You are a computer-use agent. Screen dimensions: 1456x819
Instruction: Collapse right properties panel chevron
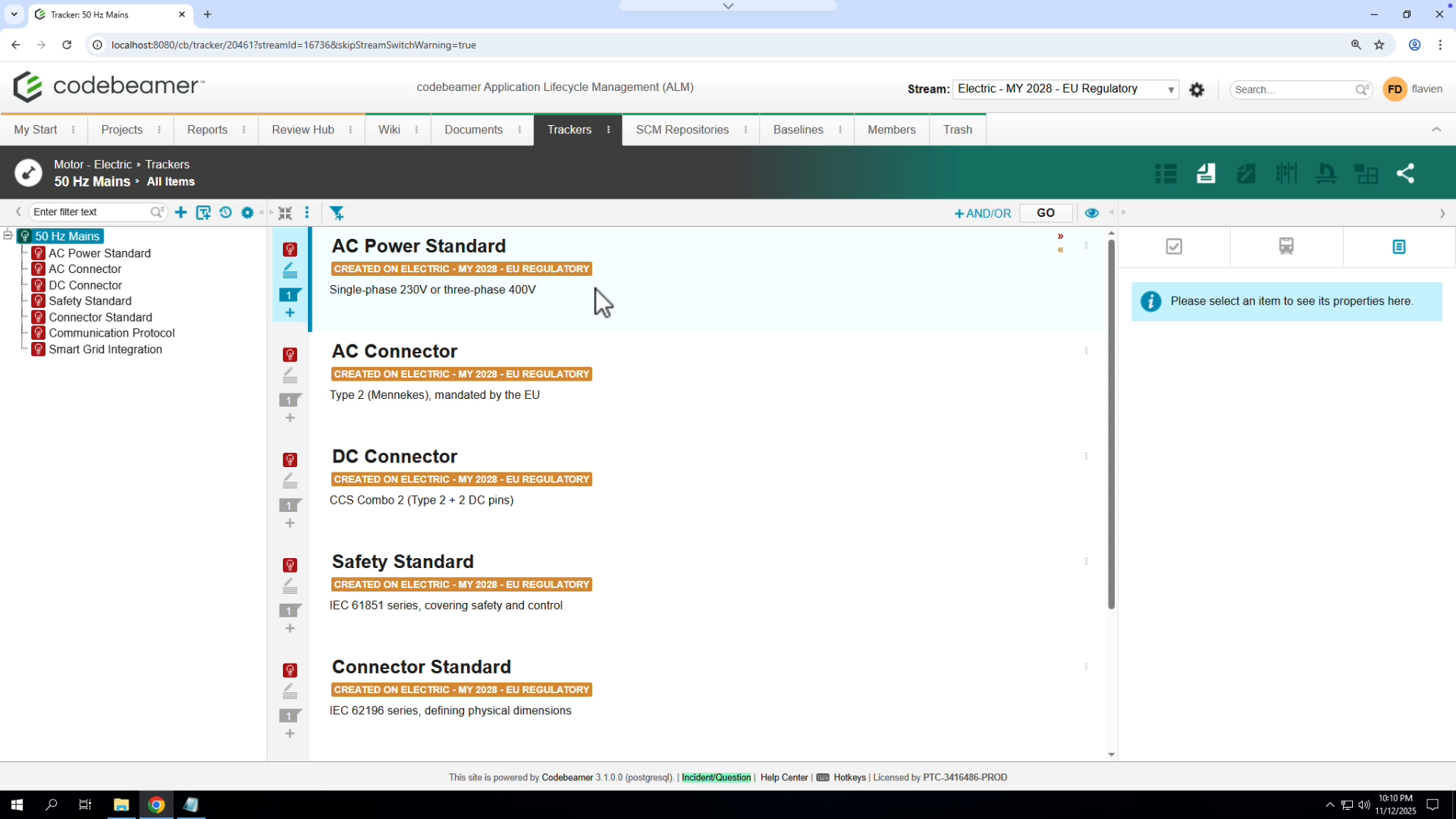pos(1442,213)
